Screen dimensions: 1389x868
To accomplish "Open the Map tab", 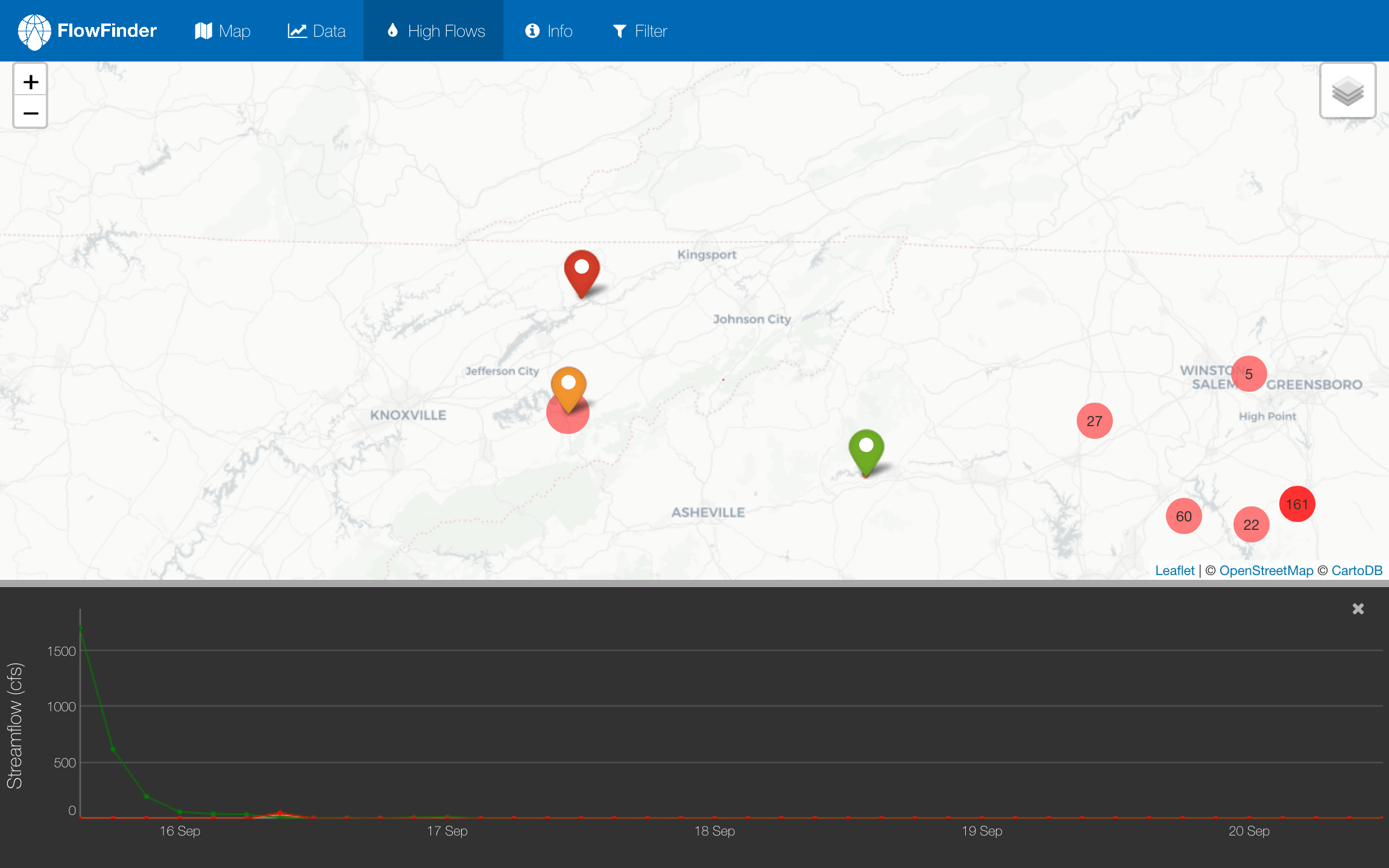I will (x=222, y=31).
